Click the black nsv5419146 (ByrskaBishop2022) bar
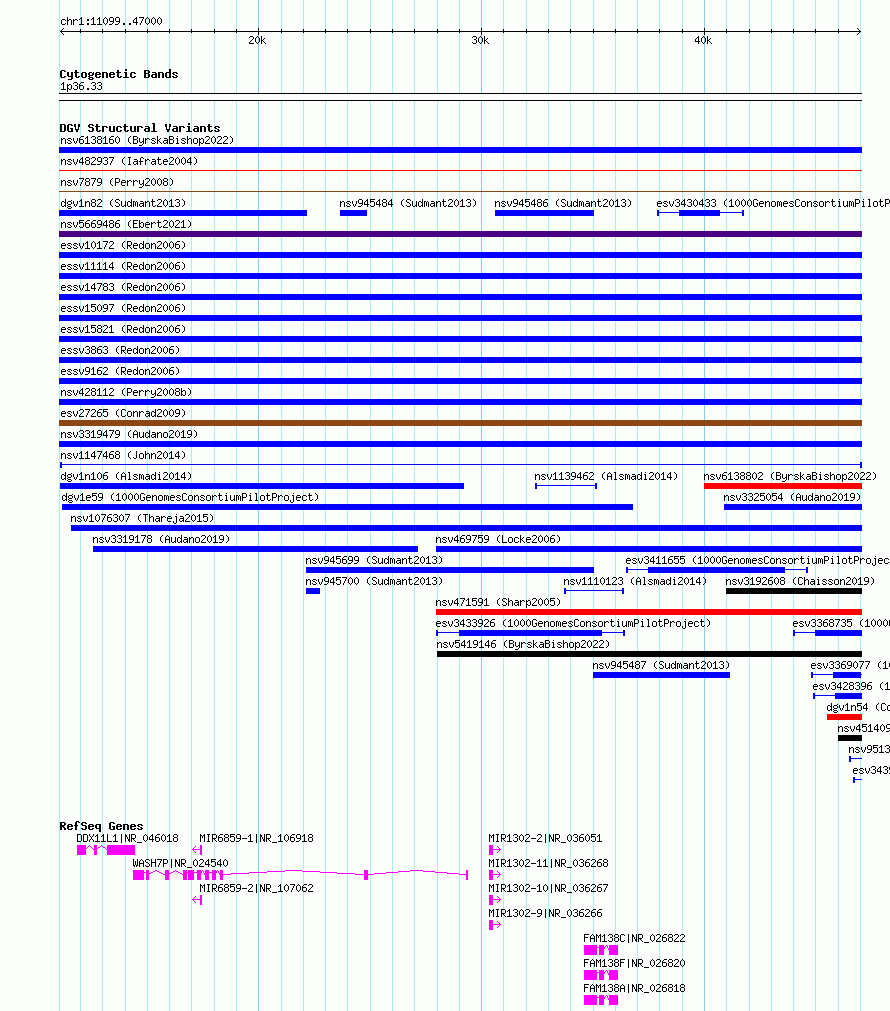Screen dimensions: 890x1011 649,654
